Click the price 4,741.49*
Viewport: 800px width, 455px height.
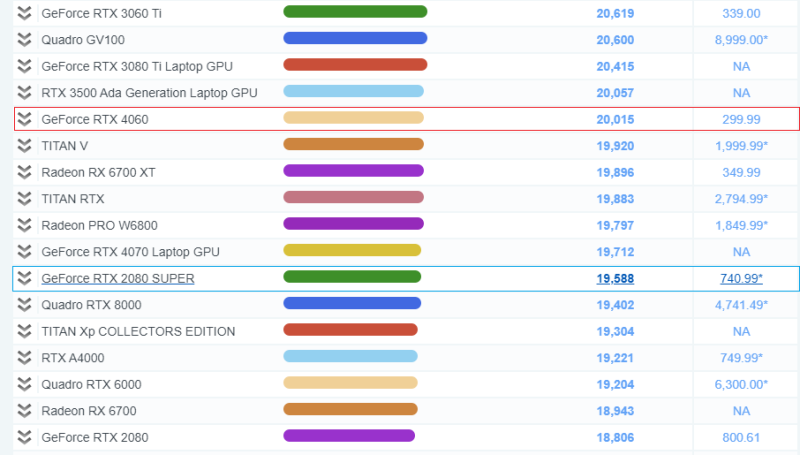(741, 306)
